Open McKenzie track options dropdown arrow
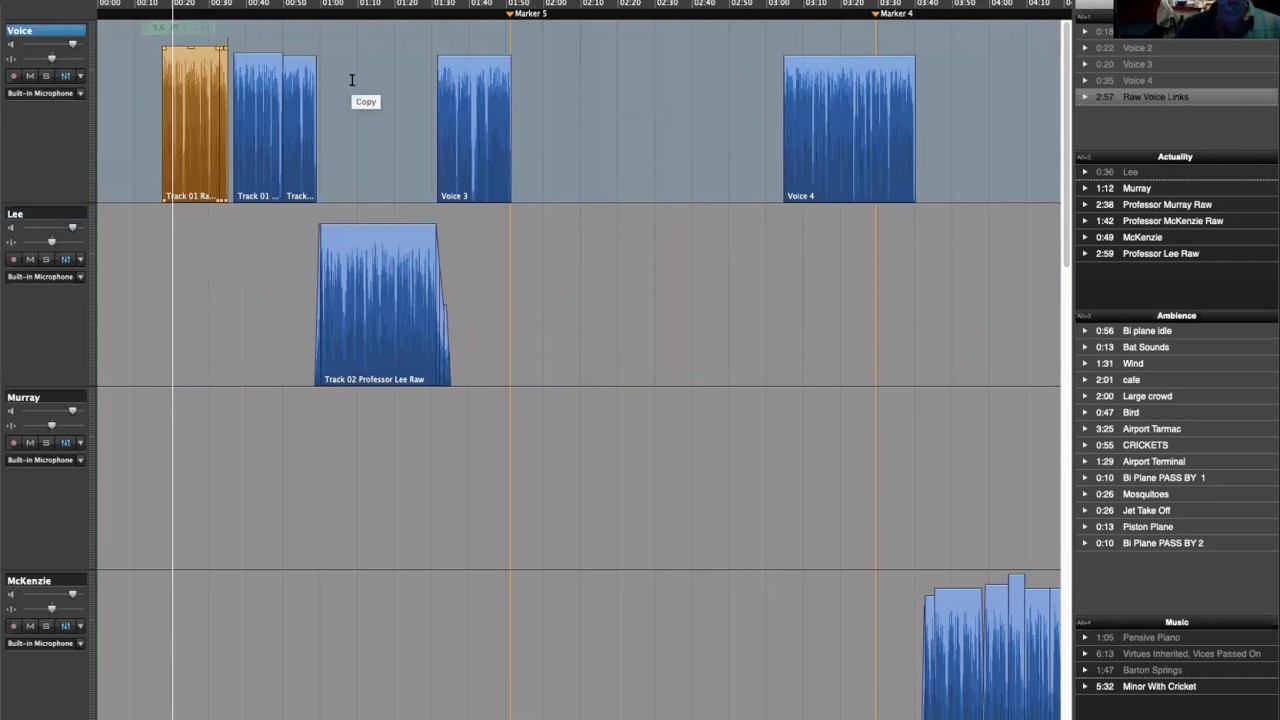The image size is (1280, 720). point(80,626)
